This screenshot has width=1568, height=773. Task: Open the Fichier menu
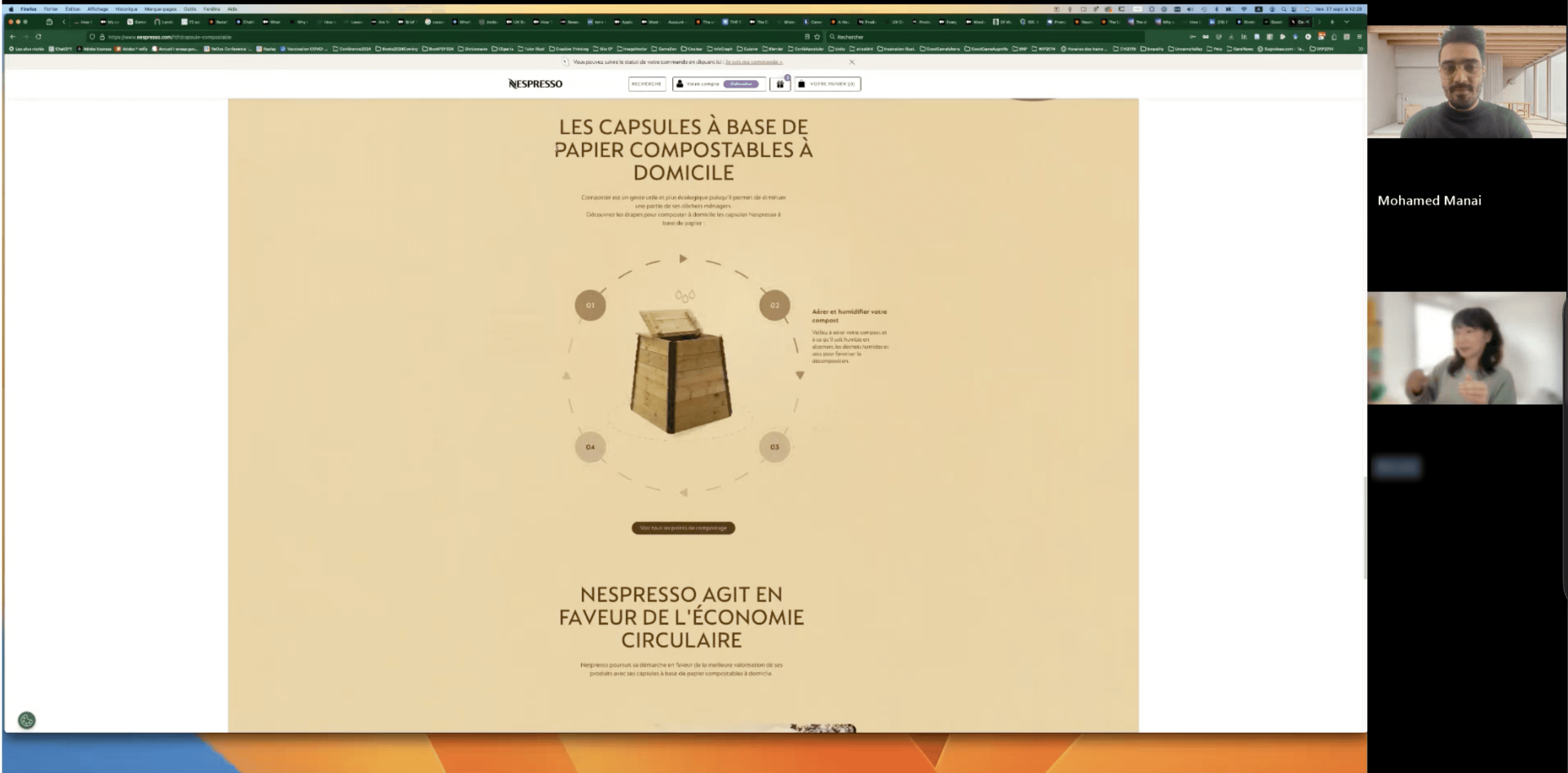51,9
